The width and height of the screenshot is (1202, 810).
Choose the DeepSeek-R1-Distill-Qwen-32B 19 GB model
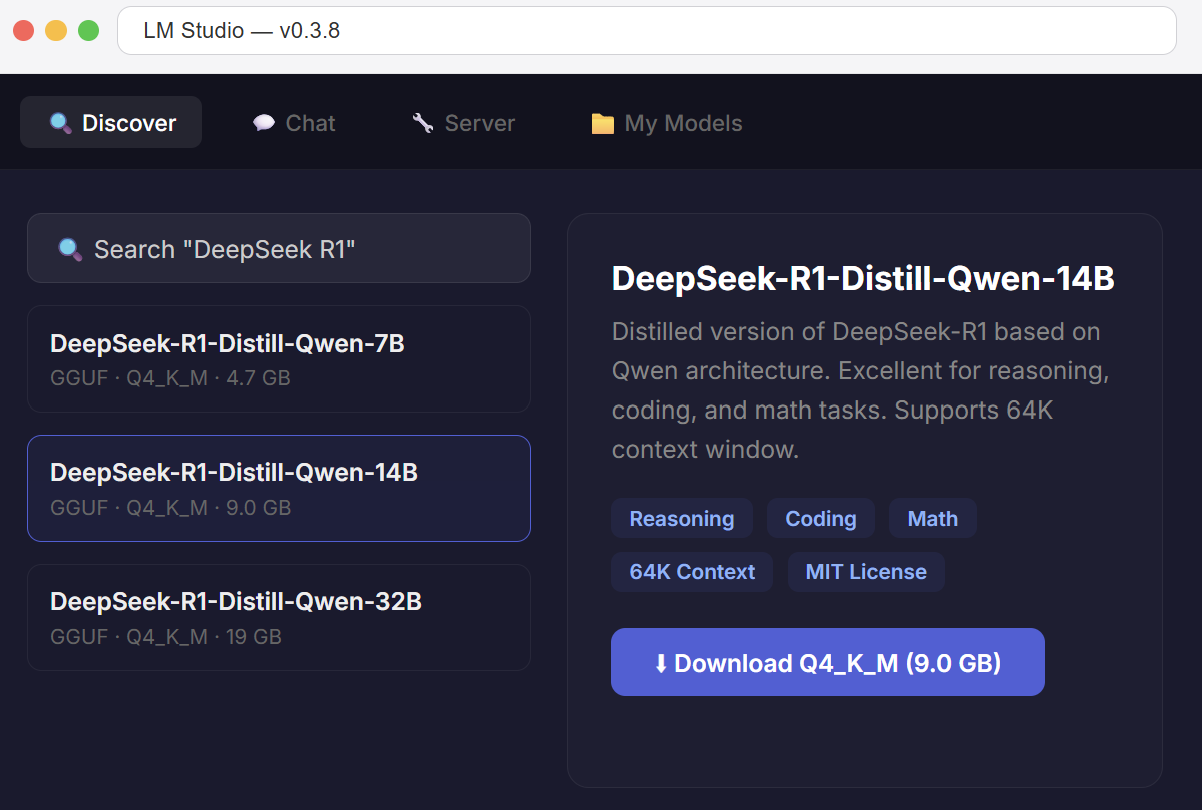point(278,617)
